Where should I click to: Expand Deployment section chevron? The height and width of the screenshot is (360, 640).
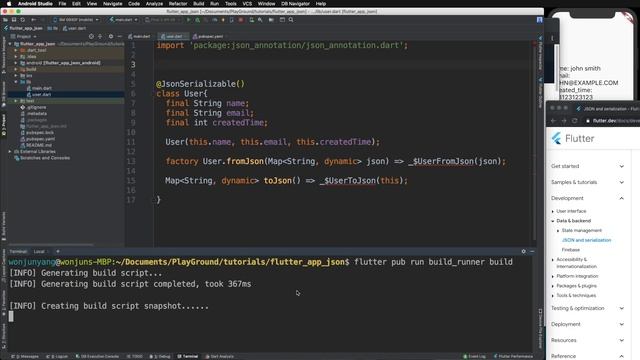621,324
